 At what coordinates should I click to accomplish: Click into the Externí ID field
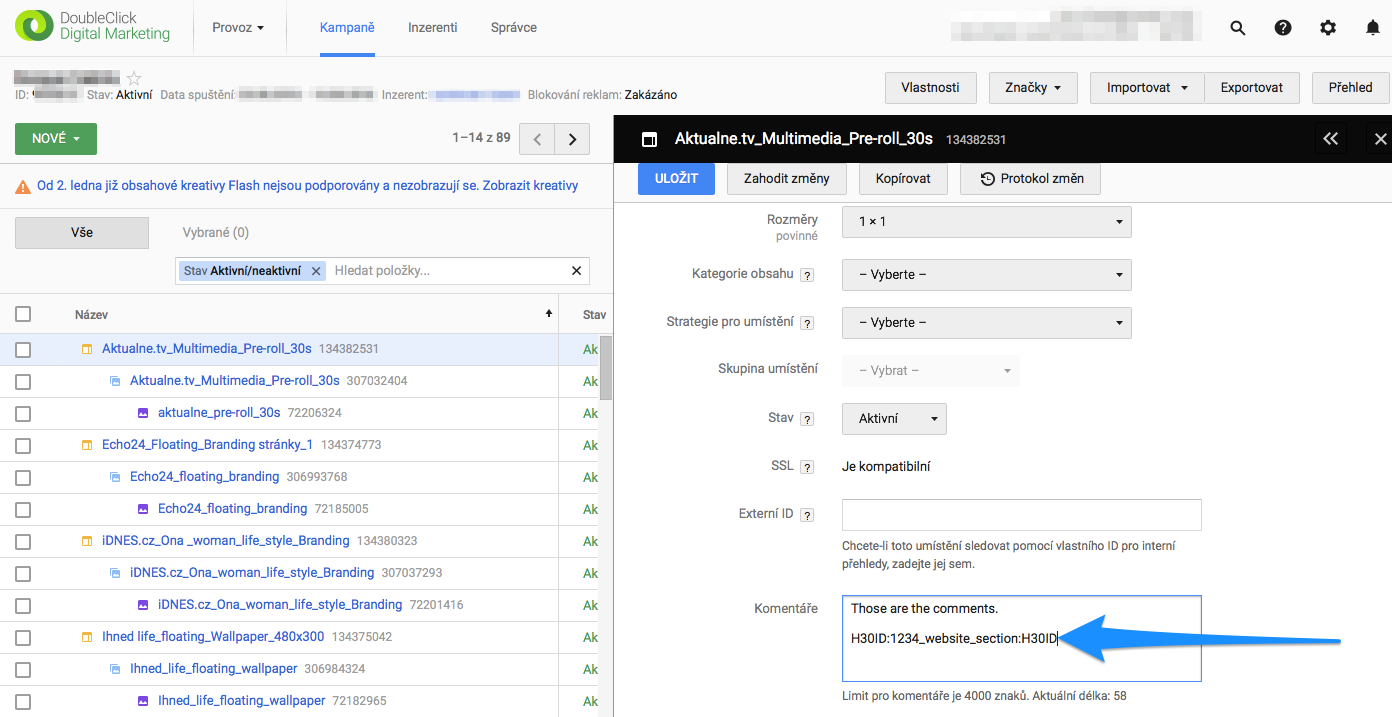pyautogui.click(x=1021, y=515)
